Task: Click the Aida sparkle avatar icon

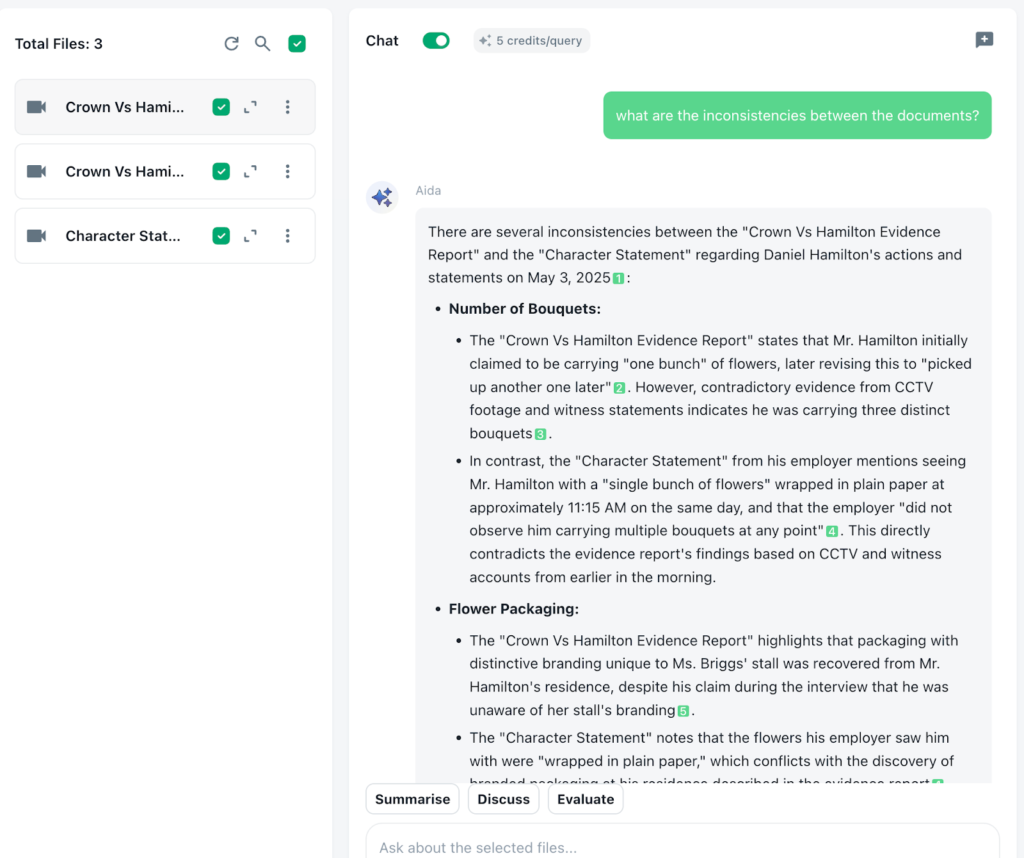Action: [x=382, y=197]
